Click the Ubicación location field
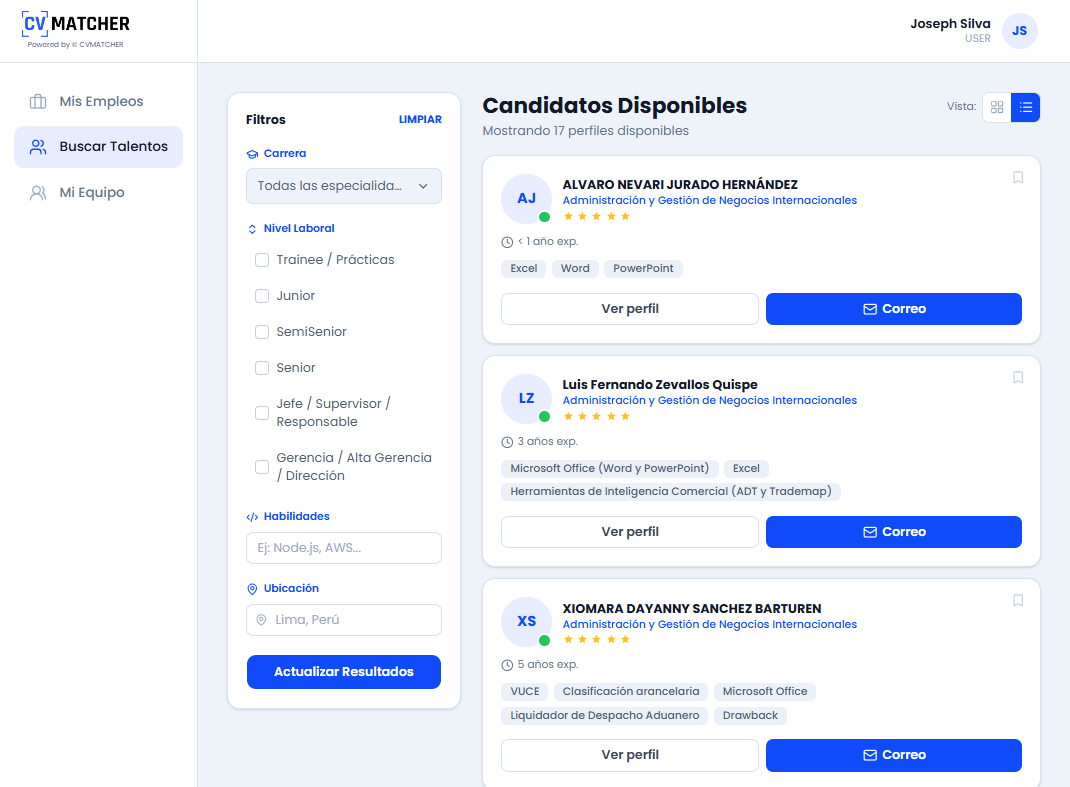Screen dimensions: 1070x787 (x=344, y=620)
